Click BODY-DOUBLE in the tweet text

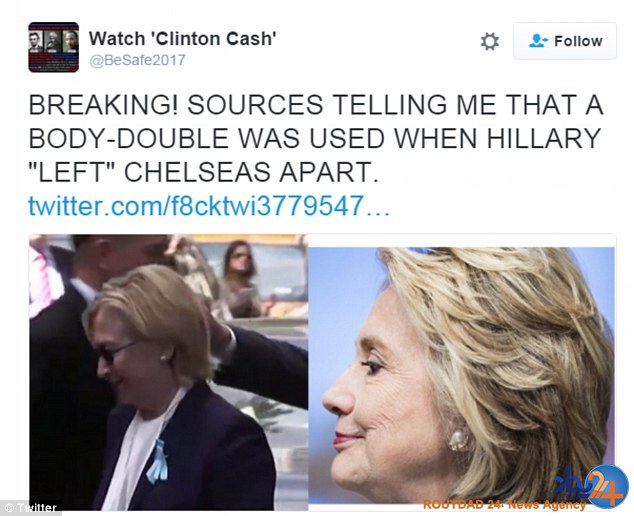129,138
